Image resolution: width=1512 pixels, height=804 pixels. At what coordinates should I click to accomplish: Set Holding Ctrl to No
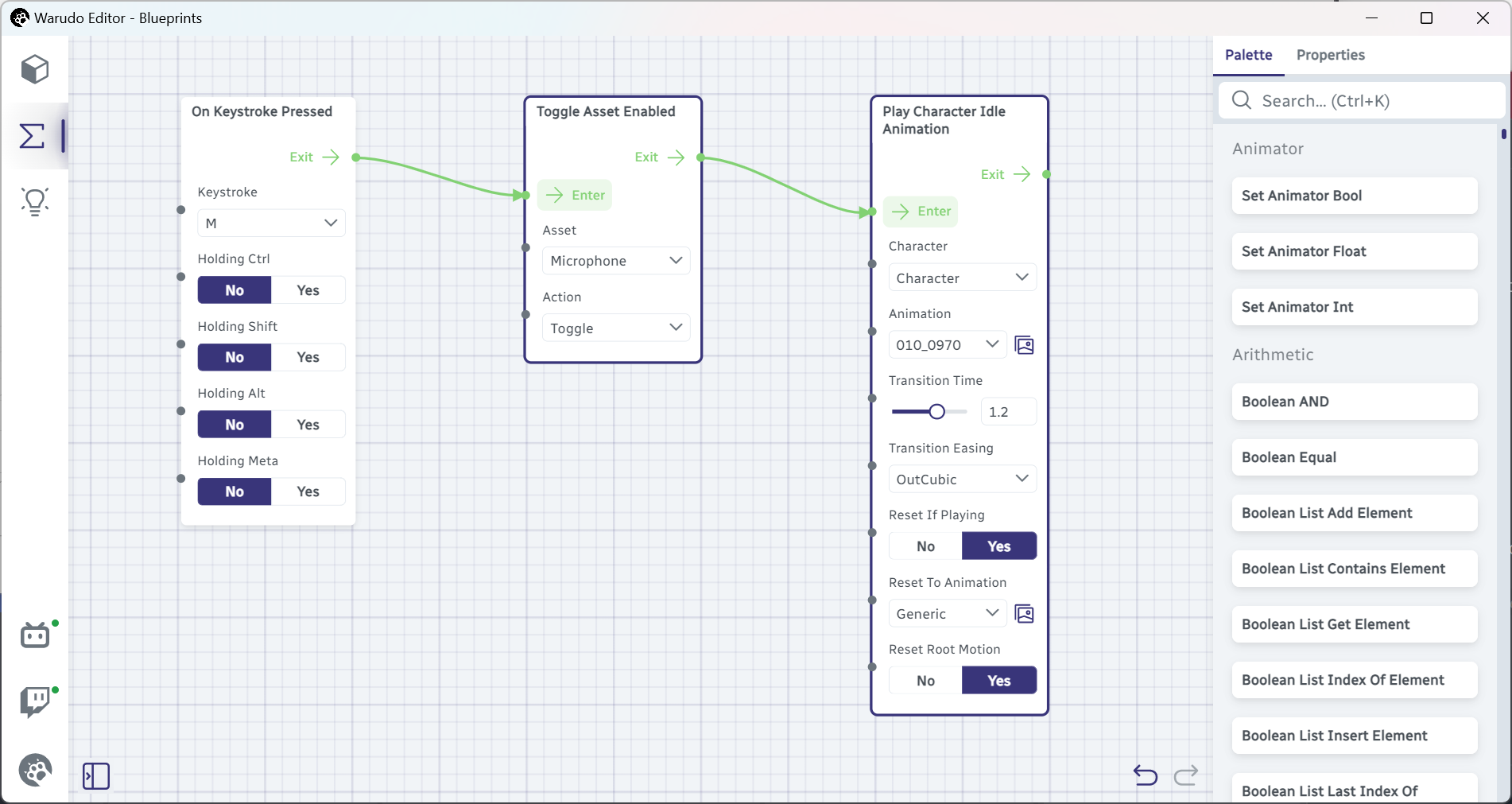tap(235, 290)
